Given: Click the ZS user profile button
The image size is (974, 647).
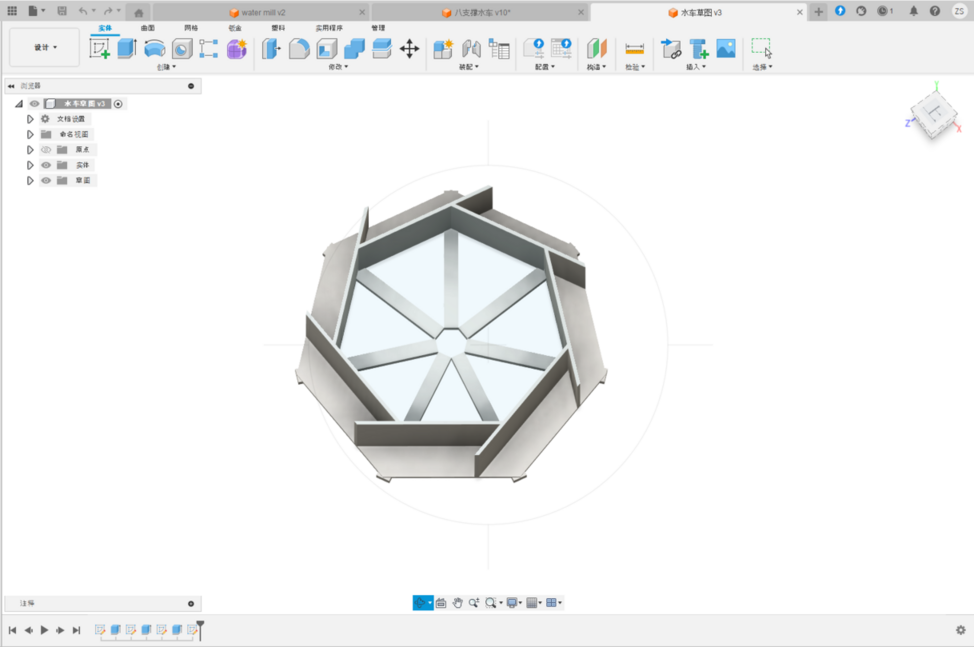Looking at the screenshot, I should click(958, 11).
